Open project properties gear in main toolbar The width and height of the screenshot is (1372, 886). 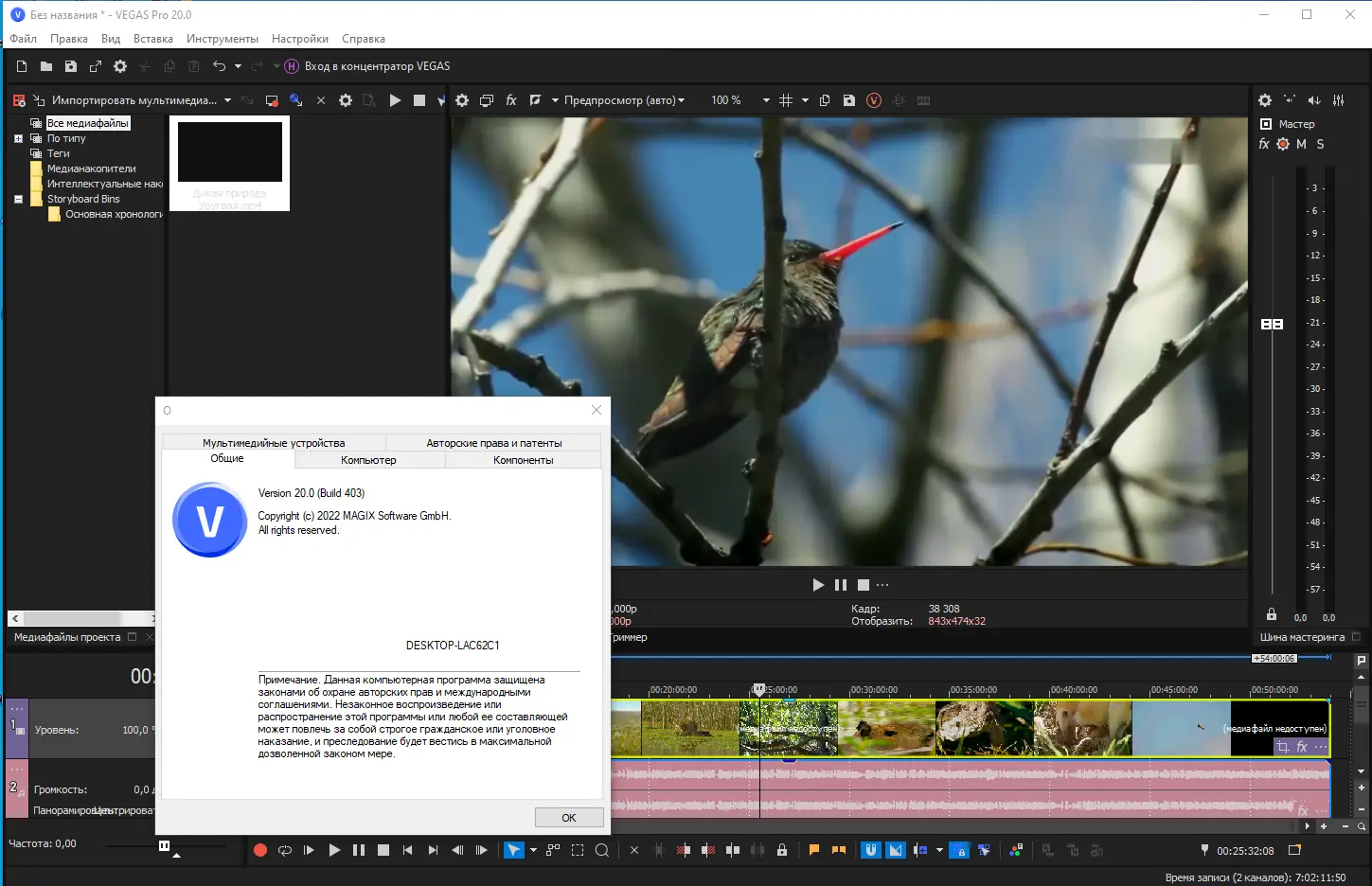pyautogui.click(x=120, y=66)
